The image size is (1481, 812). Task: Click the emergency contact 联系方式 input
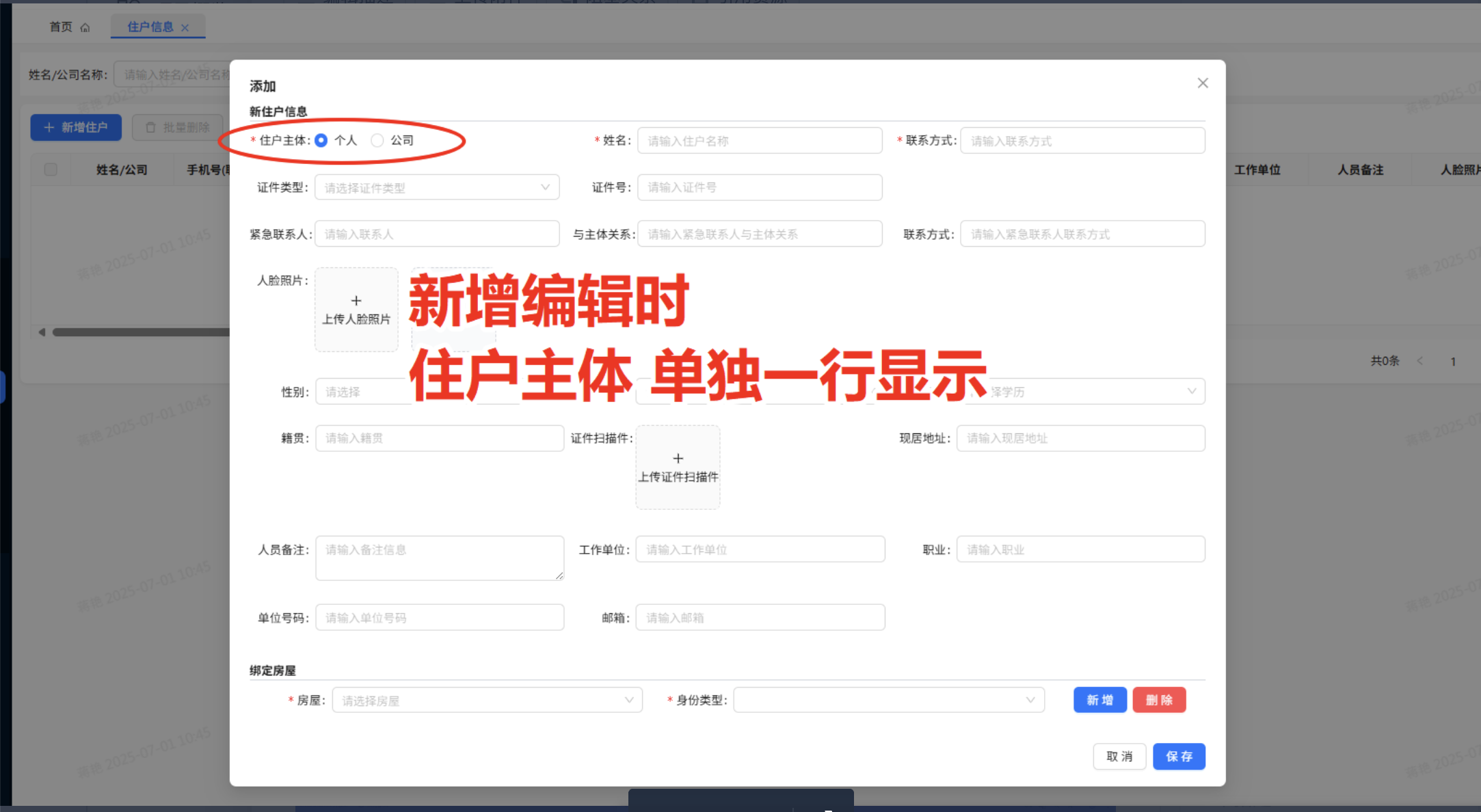point(1082,234)
